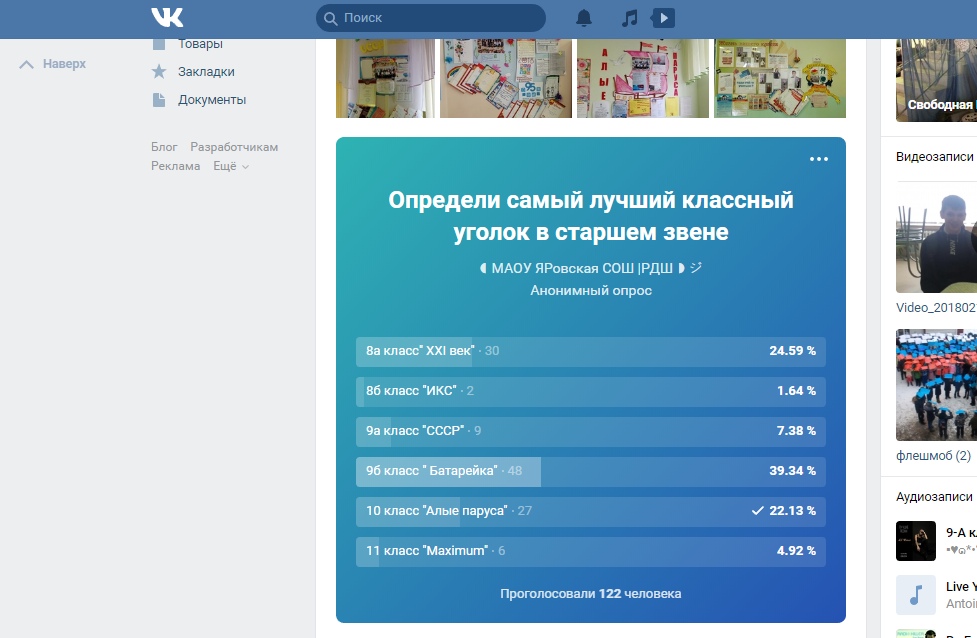Viewport: 977px width, 638px height.
Task: Click the VK logo icon
Action: 167,18
